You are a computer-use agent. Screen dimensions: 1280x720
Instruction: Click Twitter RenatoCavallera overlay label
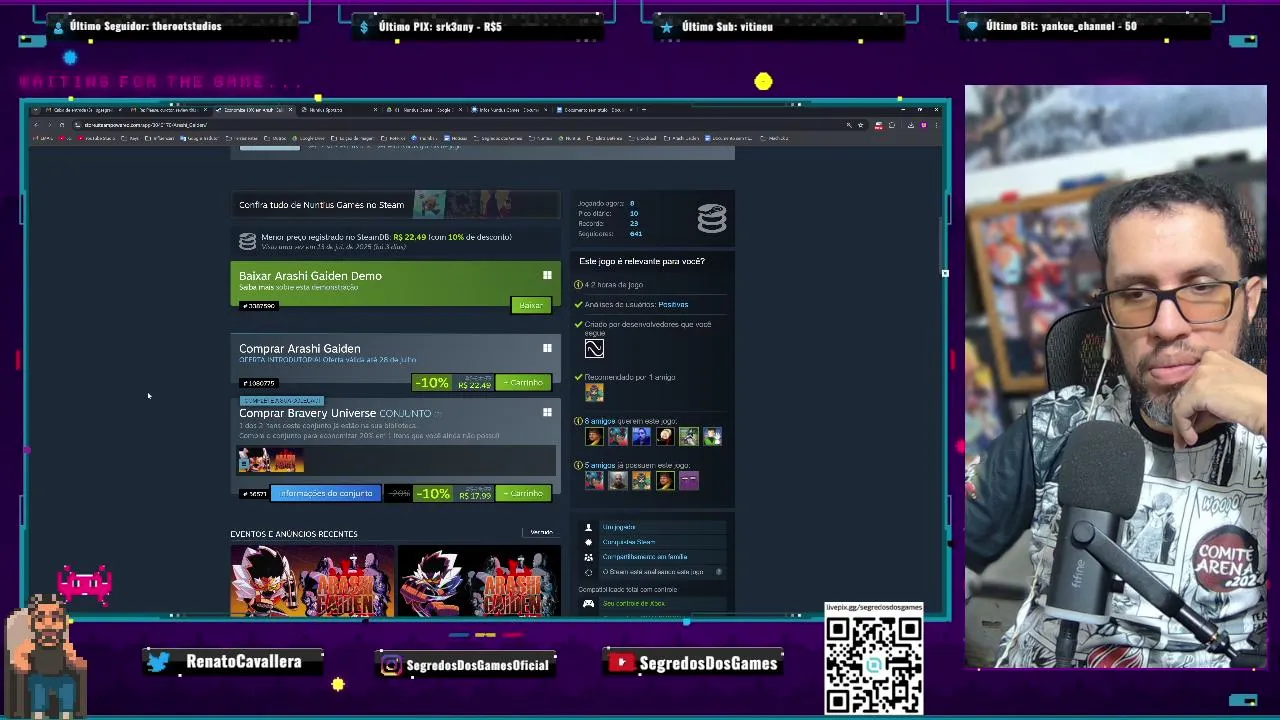coord(235,662)
